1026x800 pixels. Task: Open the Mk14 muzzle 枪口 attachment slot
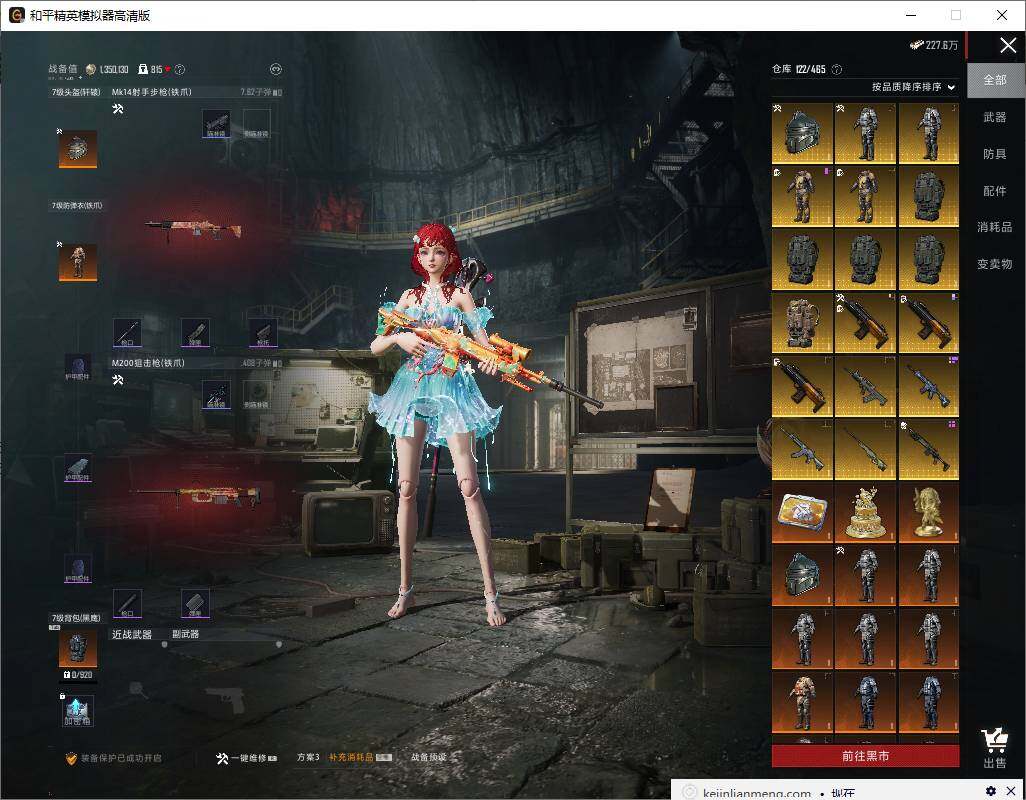point(127,332)
